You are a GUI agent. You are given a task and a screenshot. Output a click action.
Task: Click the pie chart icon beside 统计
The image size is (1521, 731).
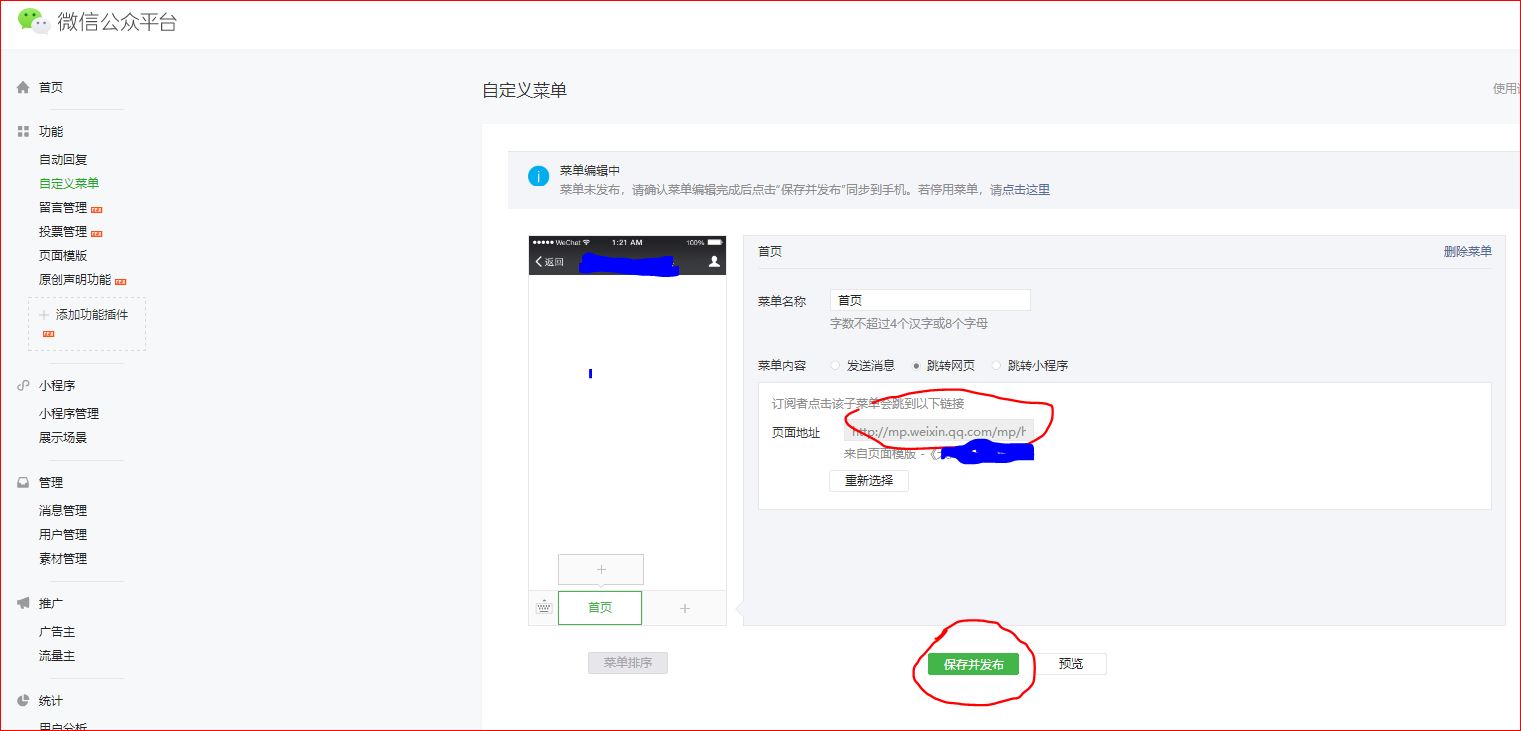(23, 701)
